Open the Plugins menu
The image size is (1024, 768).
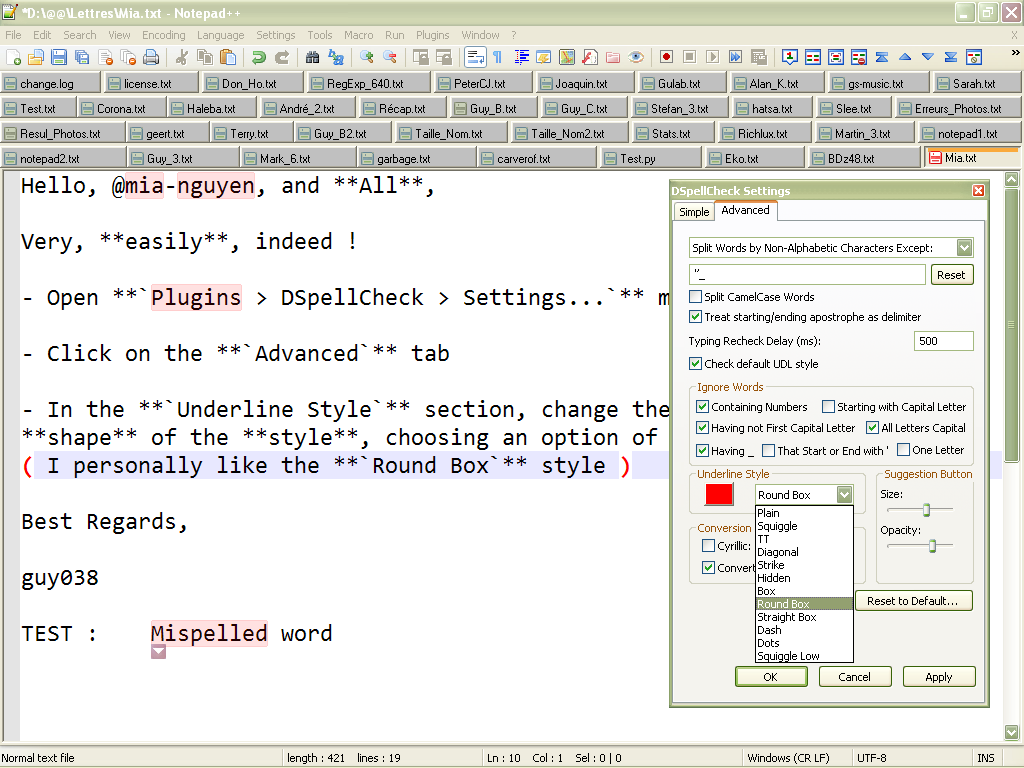pos(432,35)
